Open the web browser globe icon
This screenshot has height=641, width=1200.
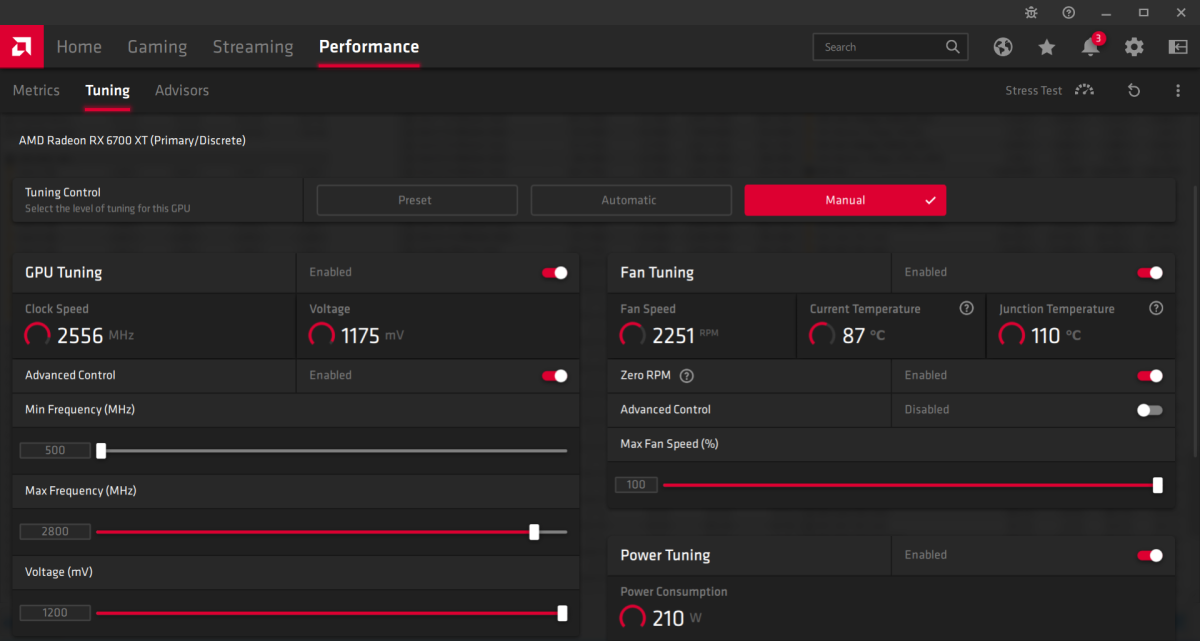[1003, 47]
